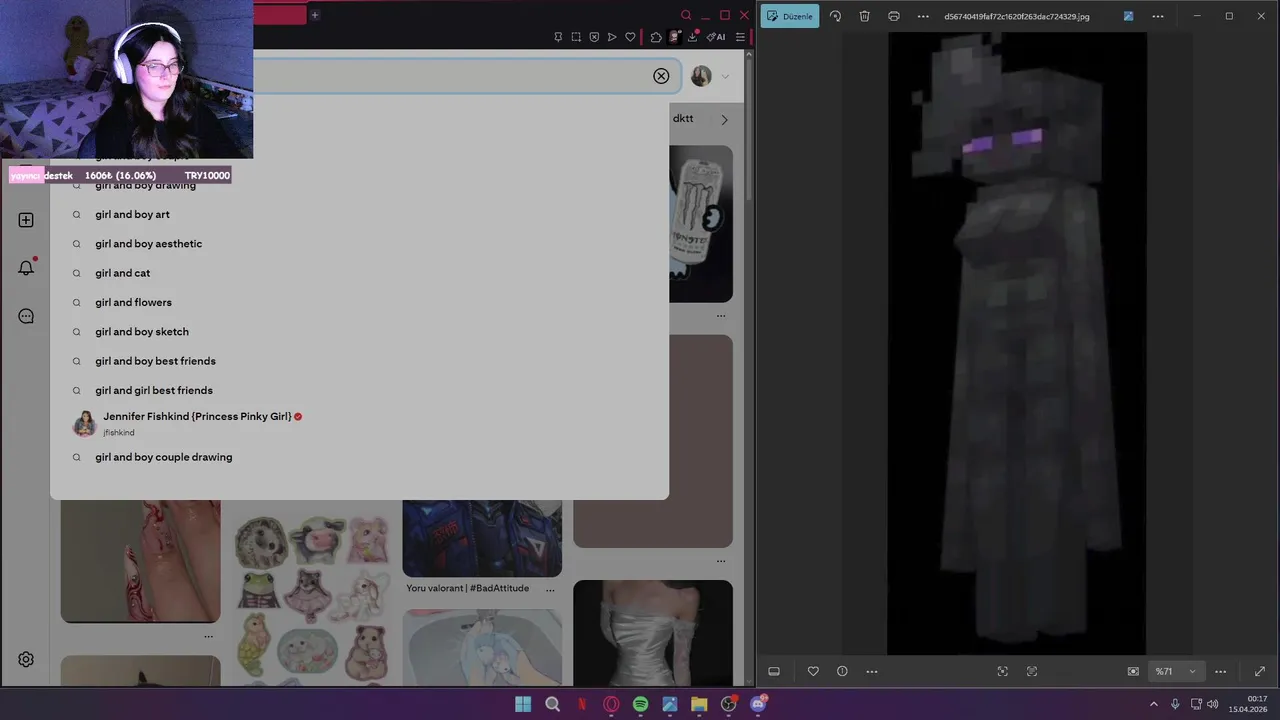This screenshot has height=720, width=1280.
Task: Open Photos toolbar more options ellipsis
Action: click(923, 16)
